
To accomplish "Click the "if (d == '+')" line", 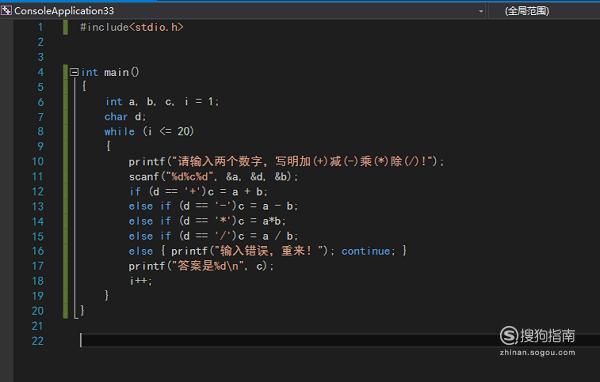I will click(x=198, y=191).
